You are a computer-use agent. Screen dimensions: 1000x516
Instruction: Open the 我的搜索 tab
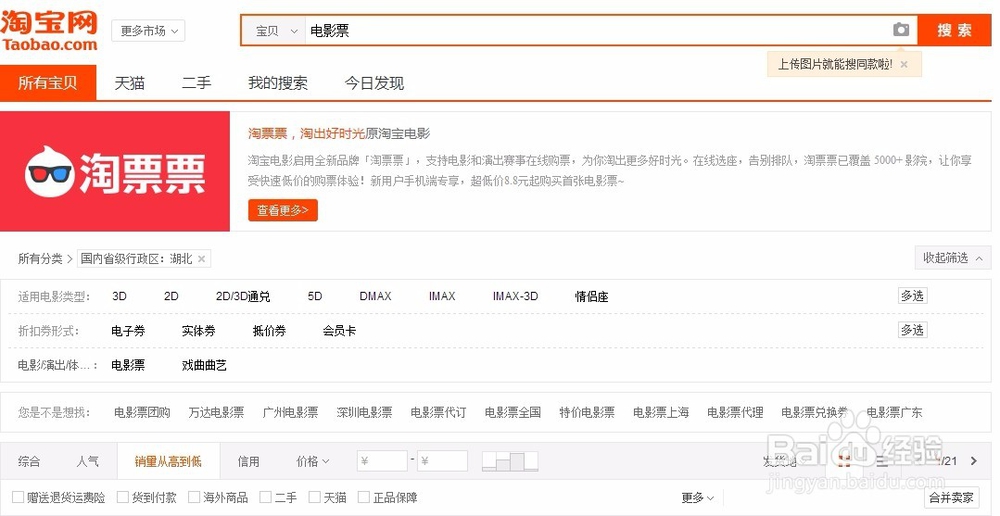(x=278, y=83)
